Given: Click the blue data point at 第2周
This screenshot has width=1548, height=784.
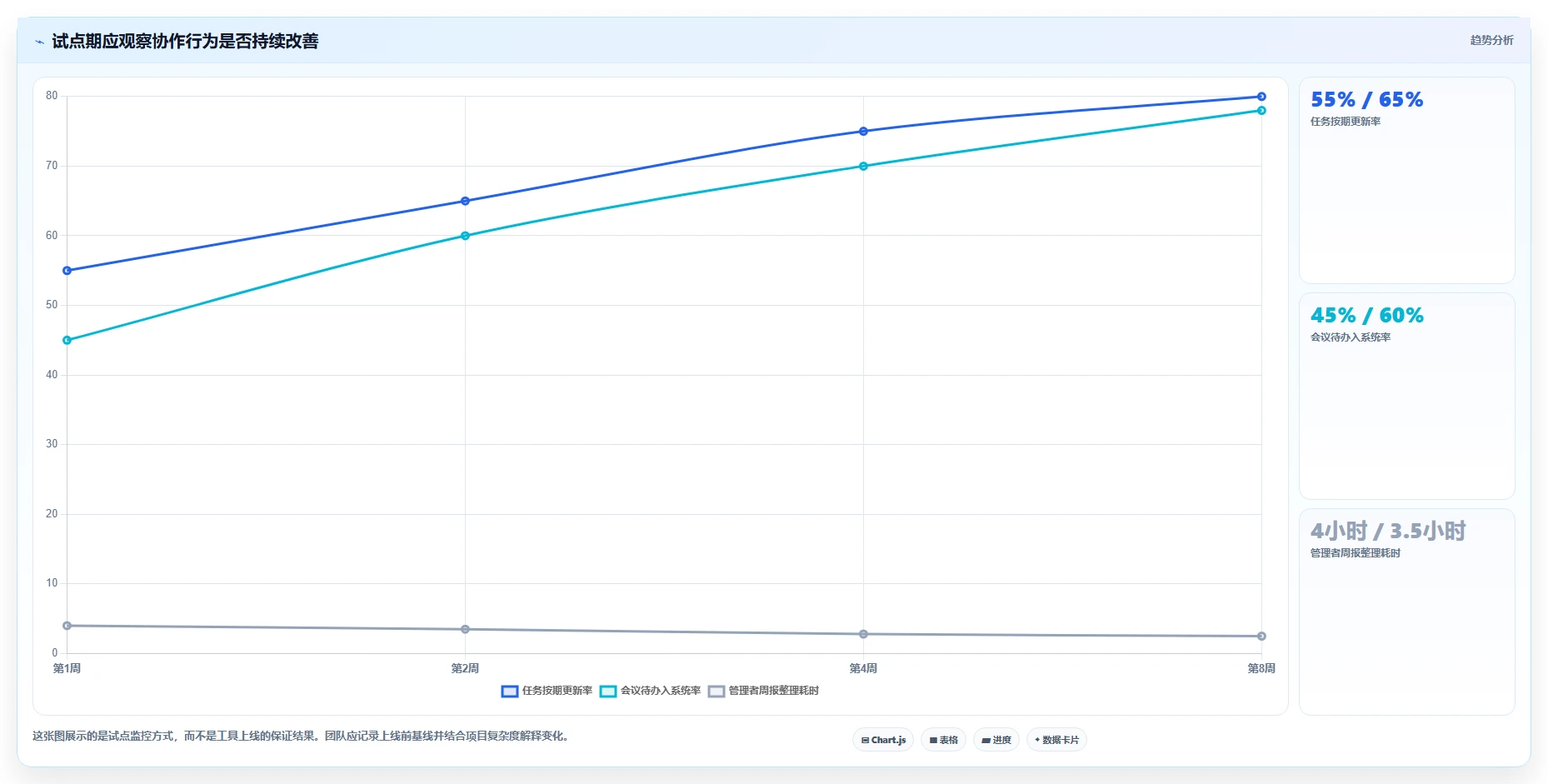Looking at the screenshot, I should 465,201.
